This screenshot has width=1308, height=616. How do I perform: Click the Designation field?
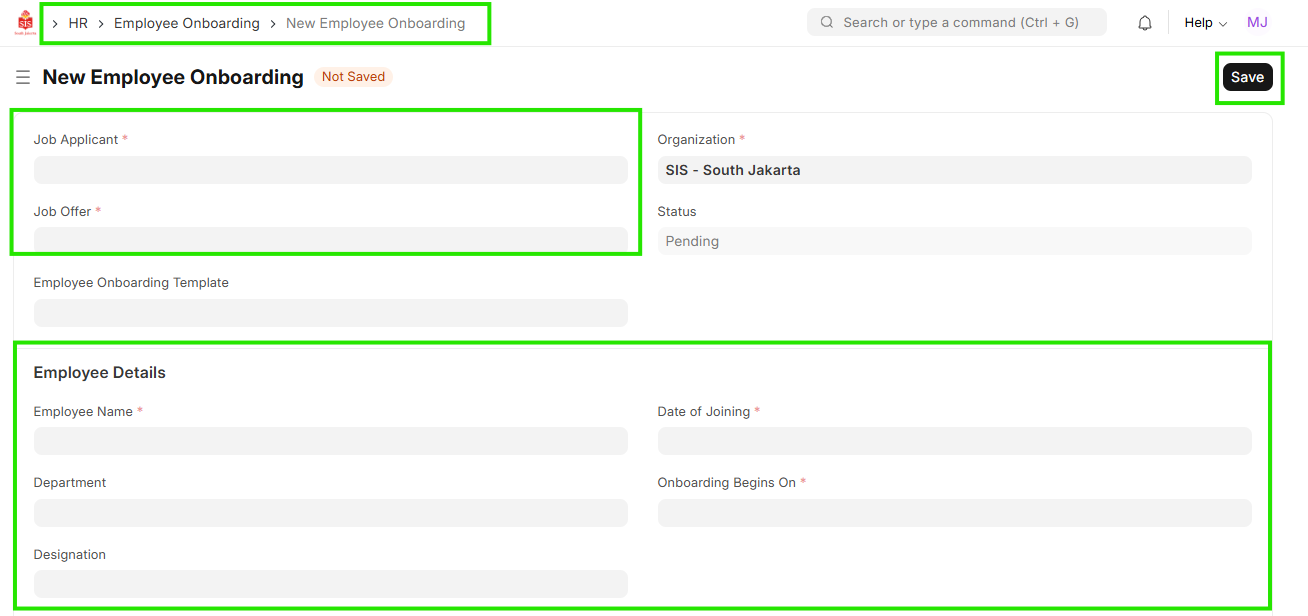pyautogui.click(x=330, y=584)
